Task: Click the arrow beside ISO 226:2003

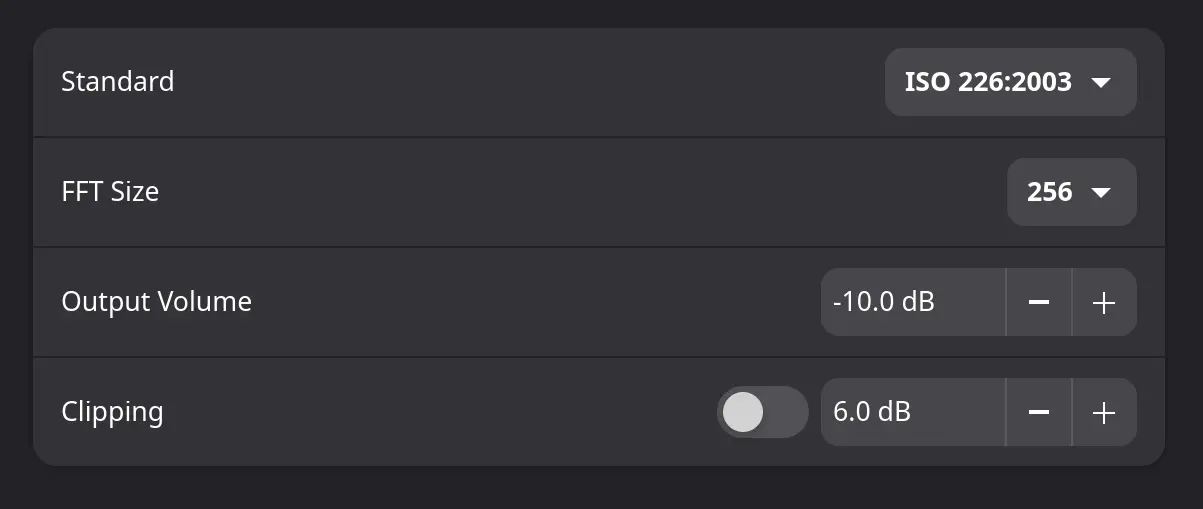Action: point(1101,82)
